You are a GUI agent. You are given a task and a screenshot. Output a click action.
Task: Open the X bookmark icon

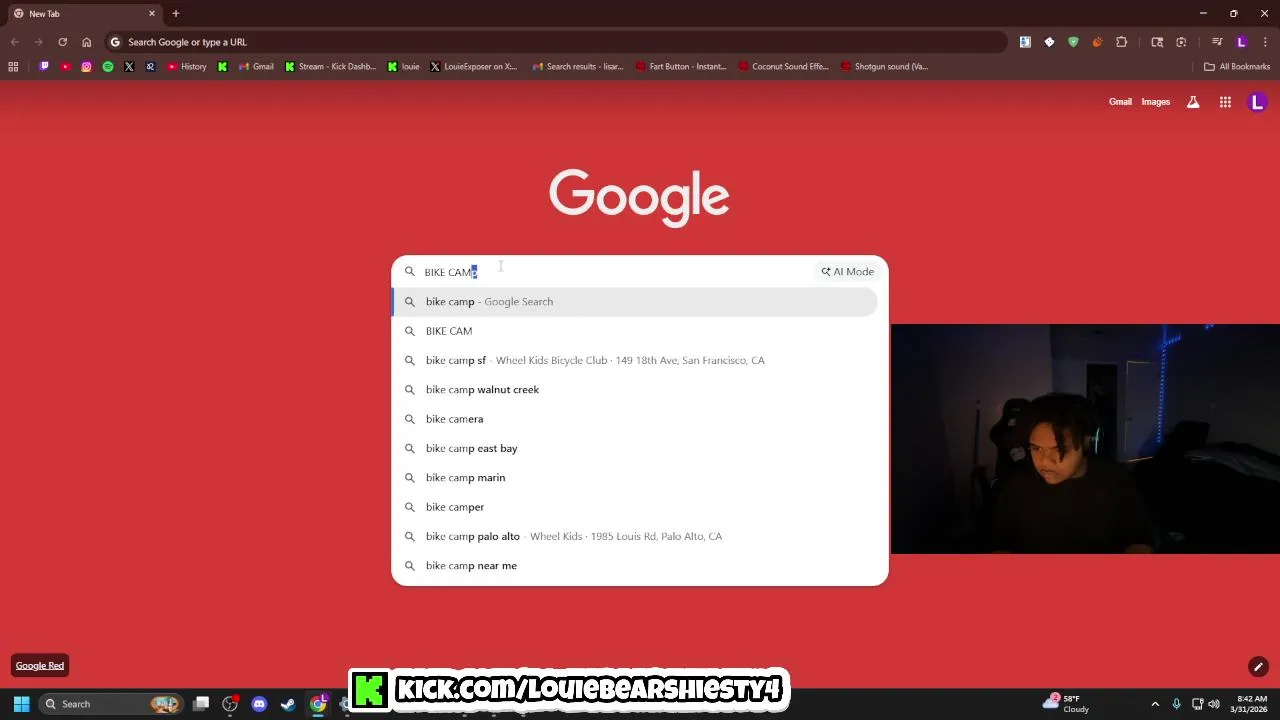pyautogui.click(x=129, y=67)
